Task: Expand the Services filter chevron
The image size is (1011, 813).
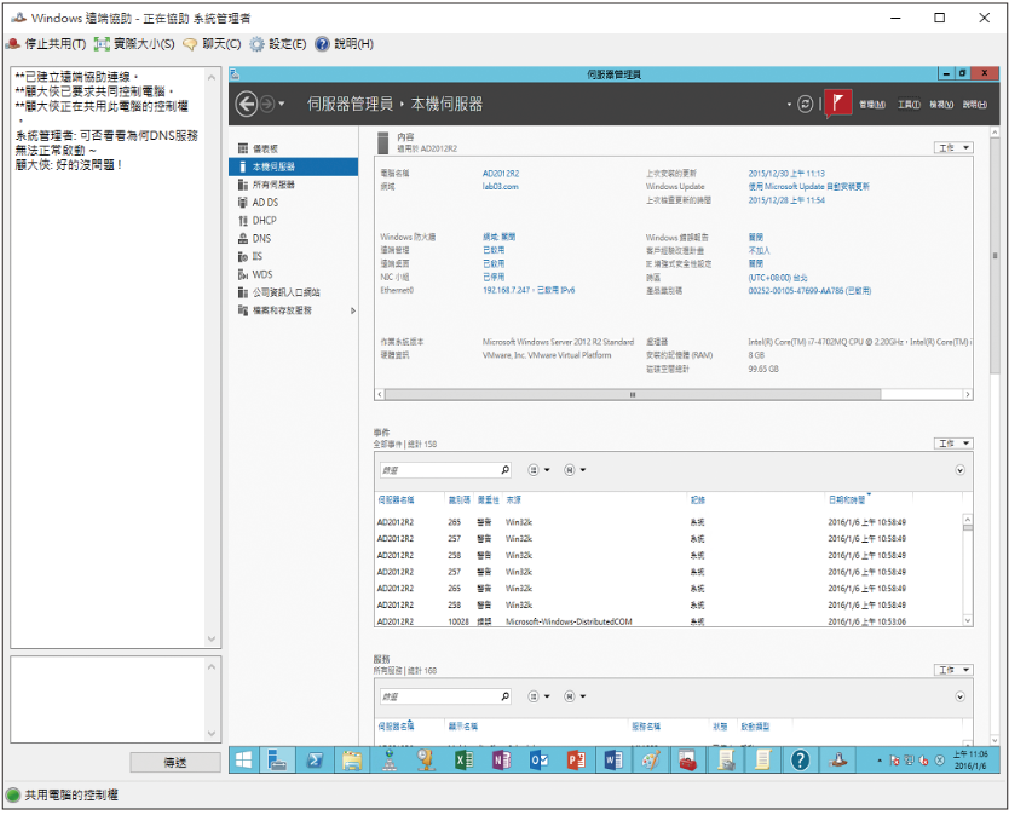Action: [x=960, y=696]
